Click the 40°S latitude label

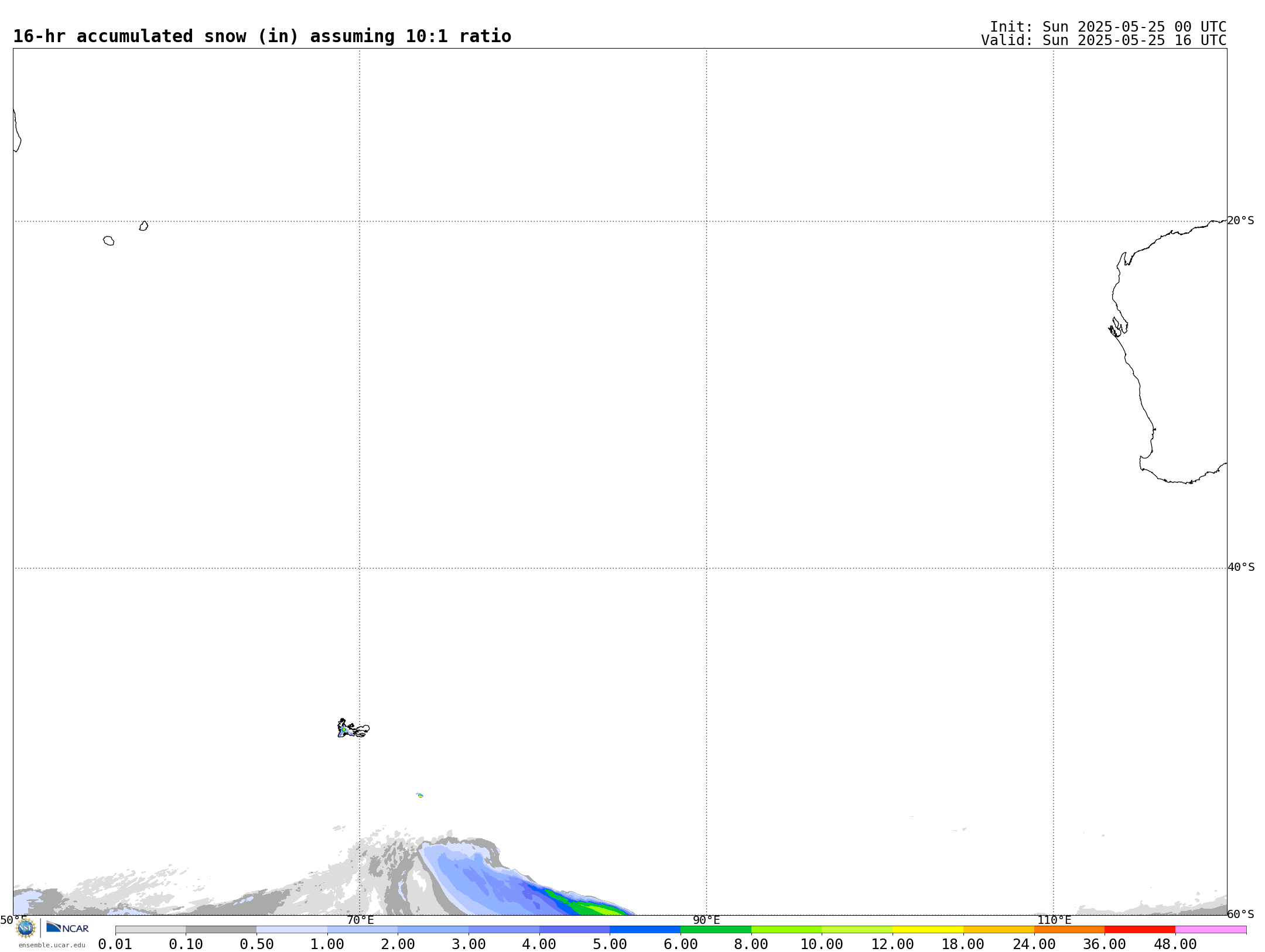1240,567
